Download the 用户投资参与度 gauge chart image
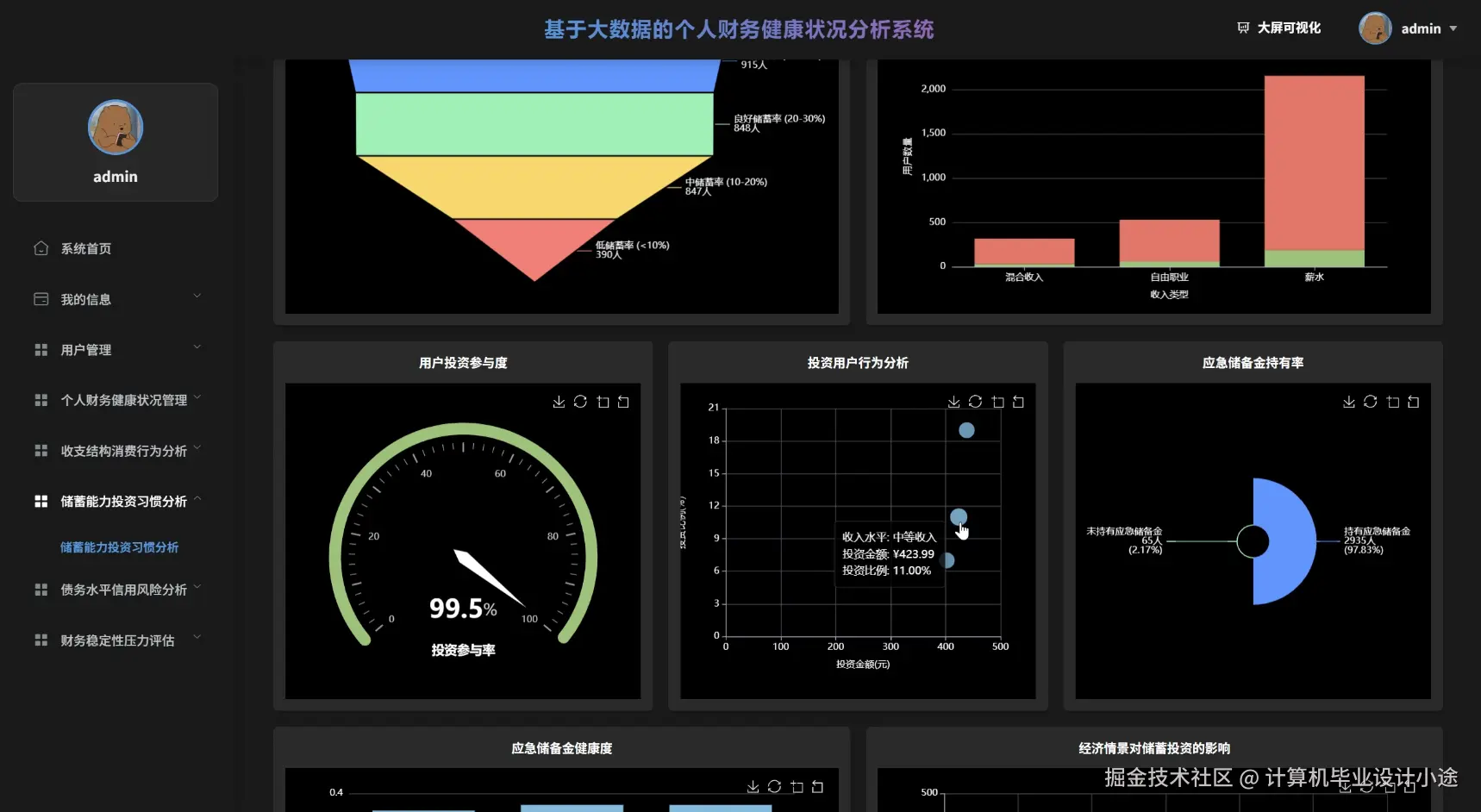 click(559, 402)
